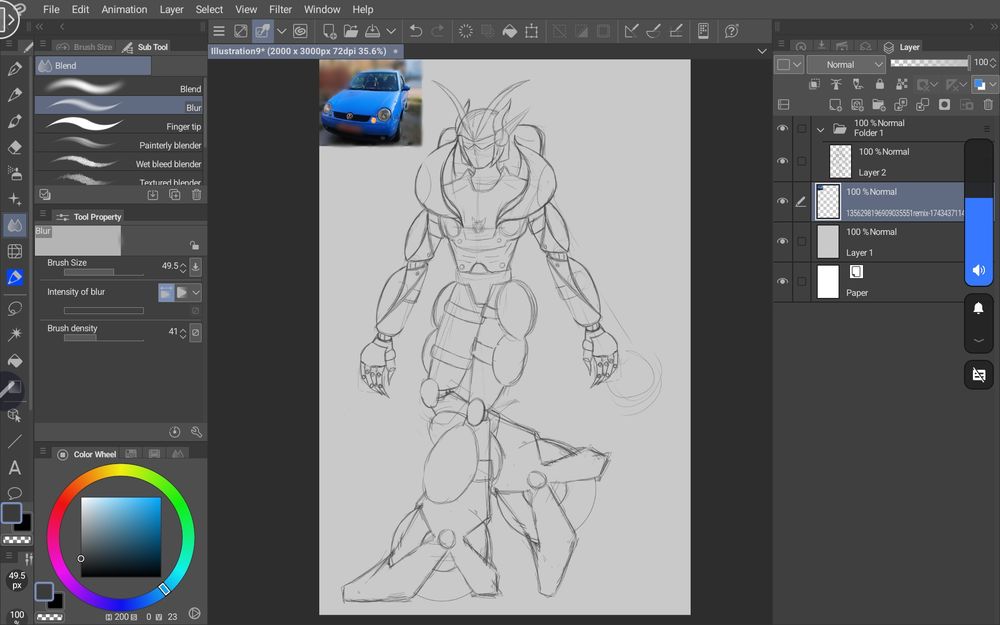Collapse the Folder 1 layer folder
The height and width of the screenshot is (625, 1000).
pos(821,129)
